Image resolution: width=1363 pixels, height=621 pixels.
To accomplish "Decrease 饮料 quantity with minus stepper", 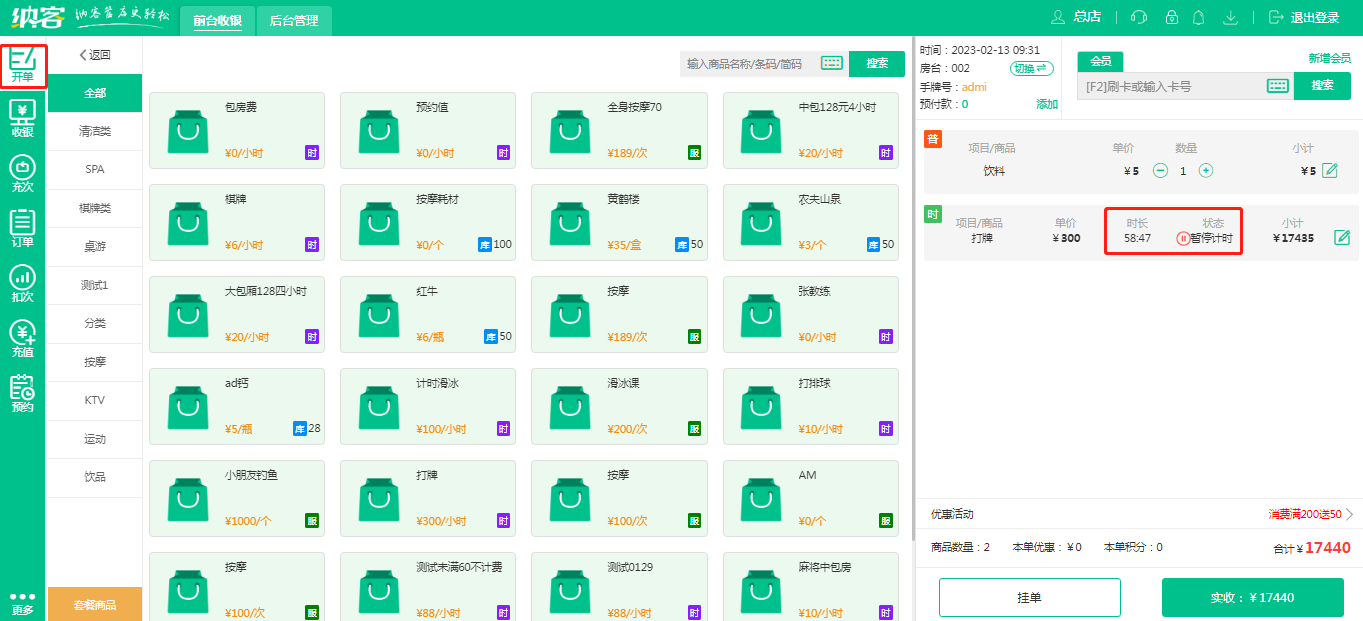I will (x=1160, y=170).
